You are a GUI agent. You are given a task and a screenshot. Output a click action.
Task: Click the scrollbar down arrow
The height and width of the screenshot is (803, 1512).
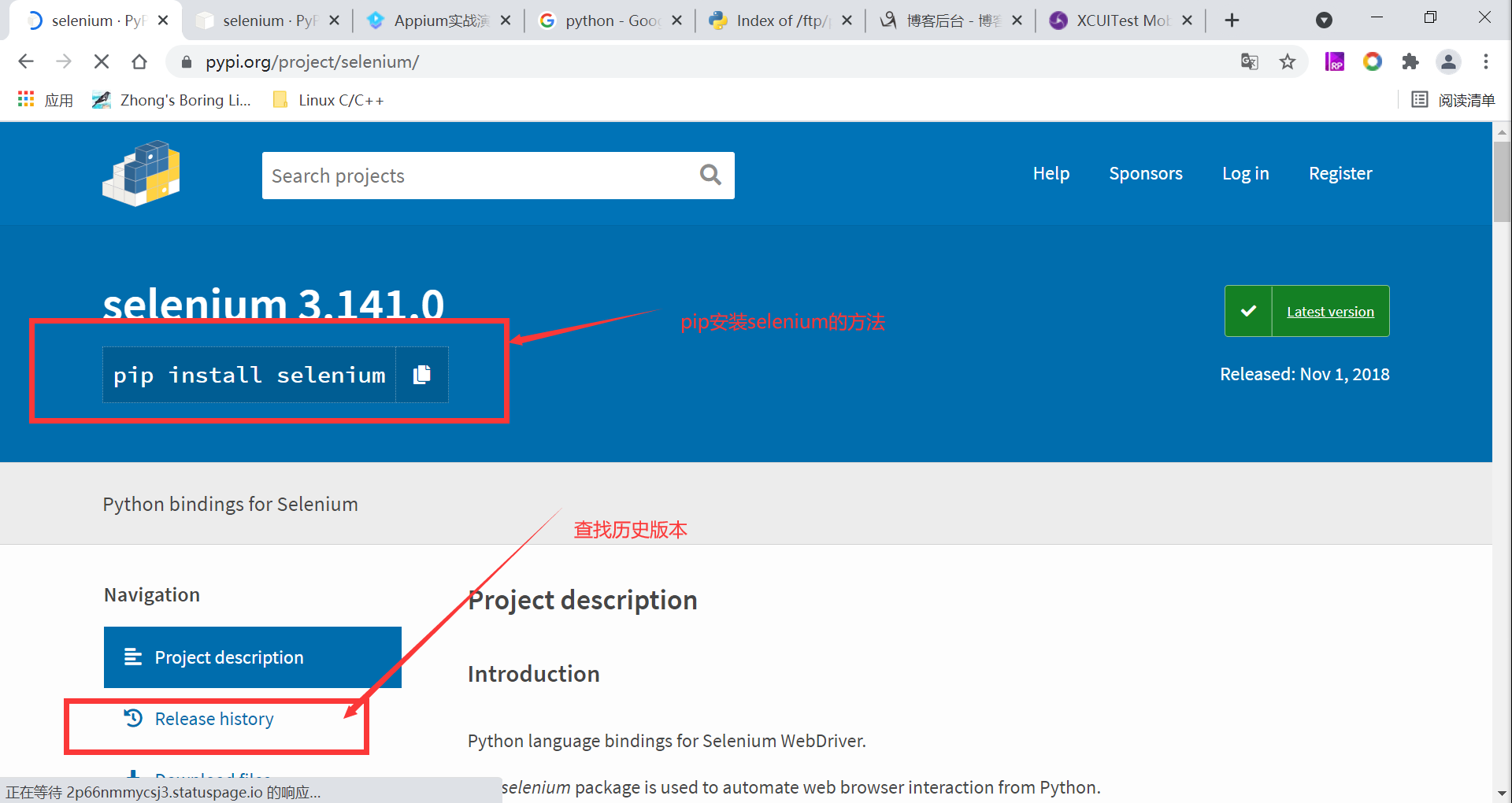pyautogui.click(x=1502, y=794)
